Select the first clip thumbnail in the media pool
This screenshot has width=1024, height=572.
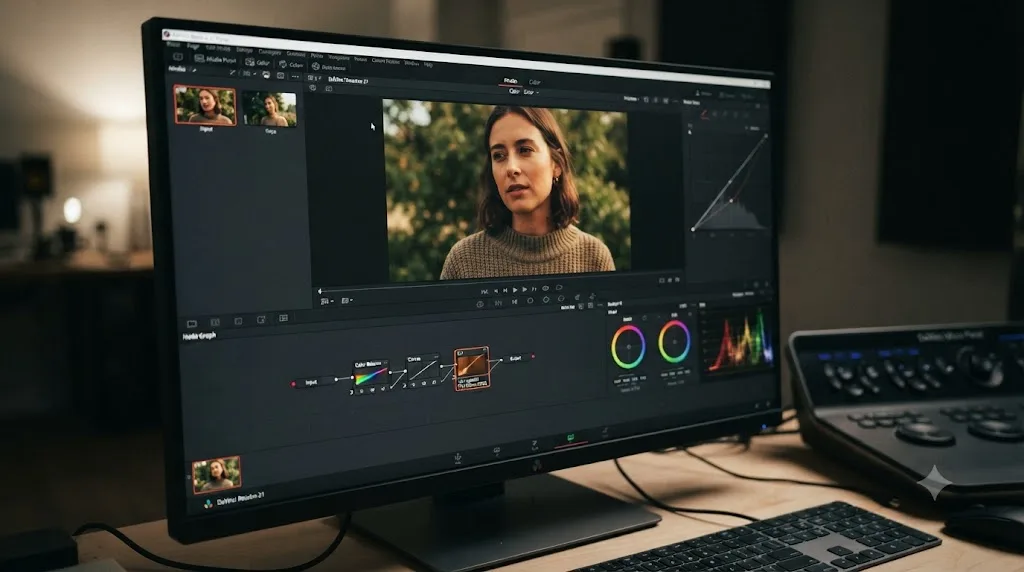(205, 104)
